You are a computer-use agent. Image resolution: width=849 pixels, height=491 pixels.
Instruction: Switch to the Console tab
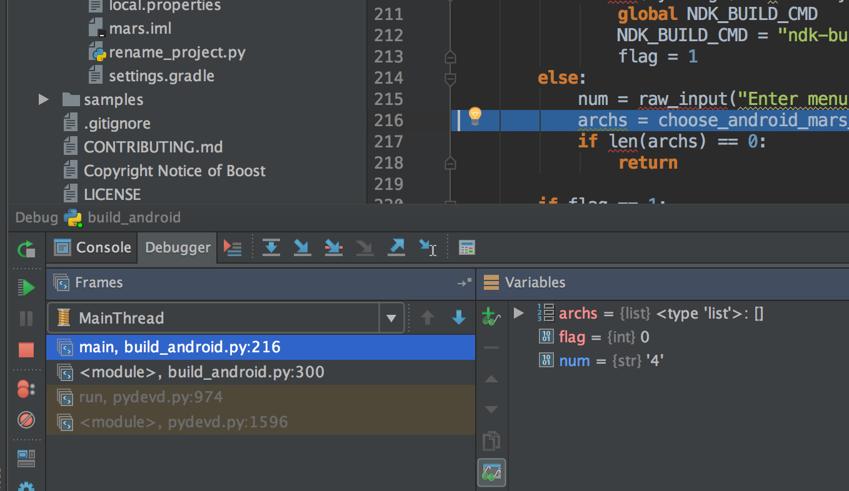(93, 247)
